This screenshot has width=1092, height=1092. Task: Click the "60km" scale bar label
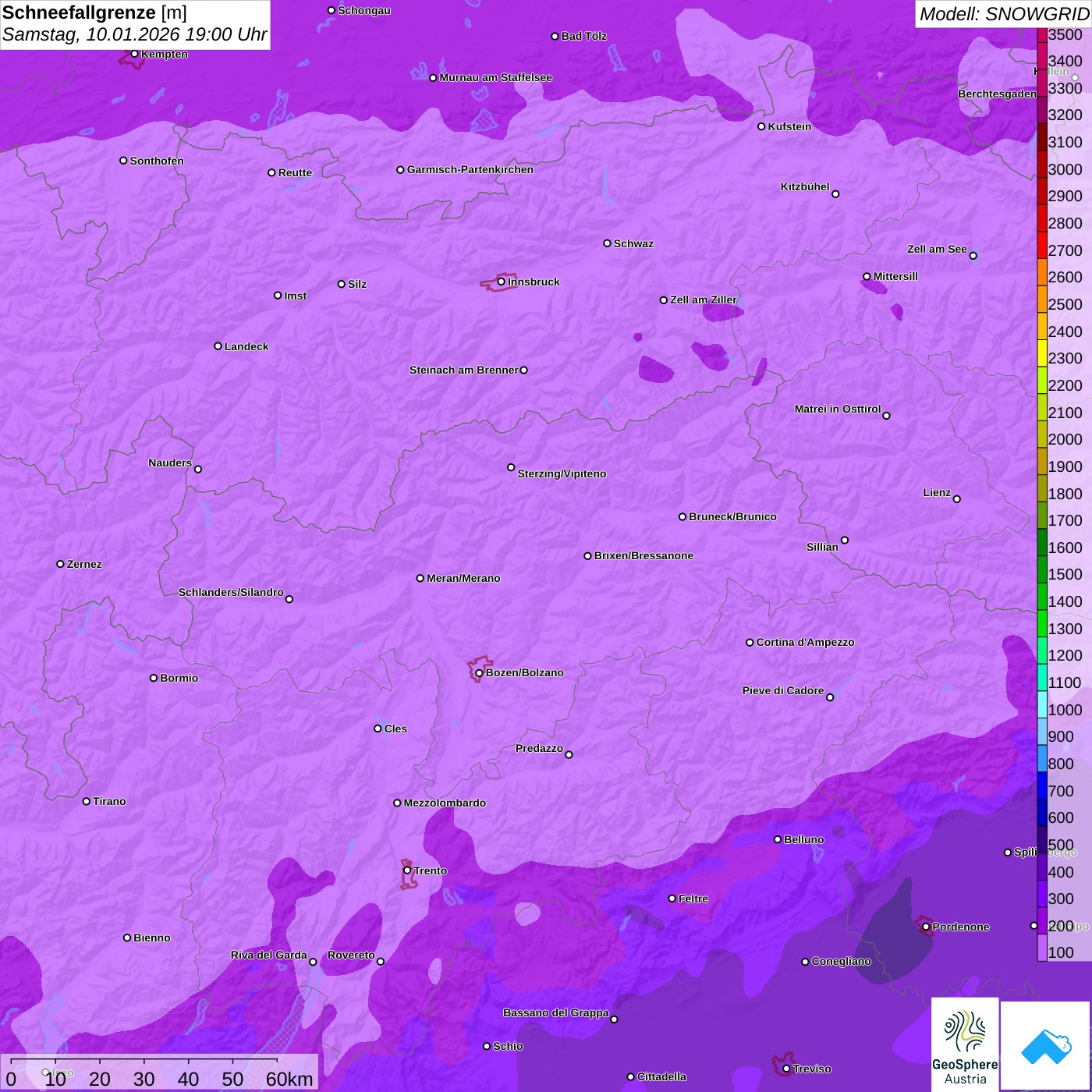289,1079
